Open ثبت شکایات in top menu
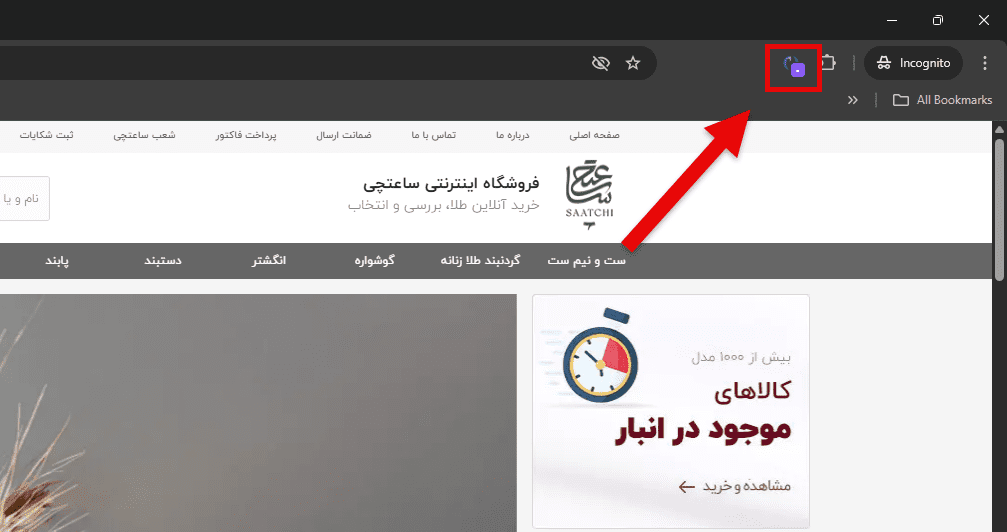Screen dimensions: 1007x532 46,135
